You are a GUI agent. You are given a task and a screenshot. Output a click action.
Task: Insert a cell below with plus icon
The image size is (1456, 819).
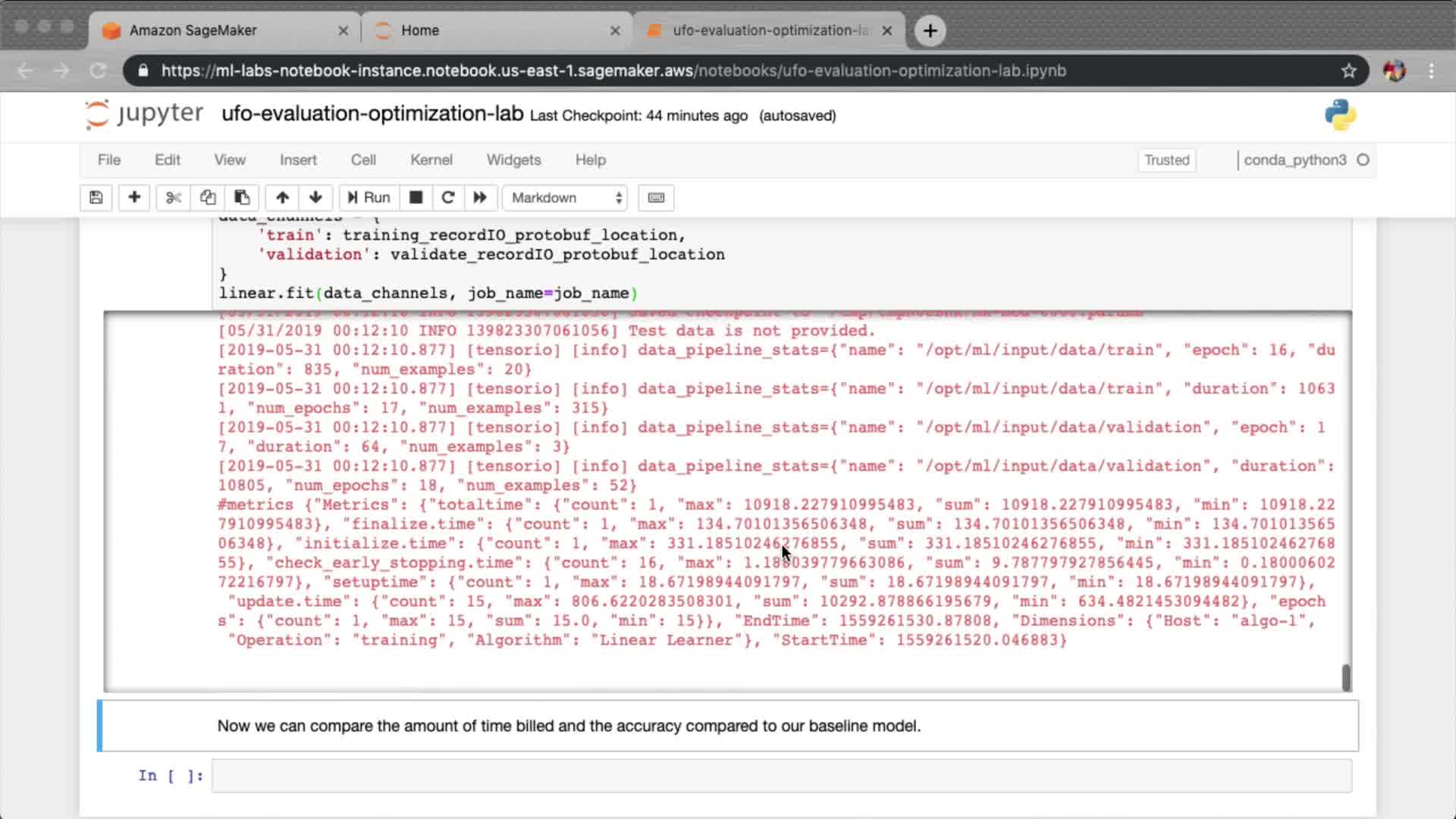[x=134, y=198]
